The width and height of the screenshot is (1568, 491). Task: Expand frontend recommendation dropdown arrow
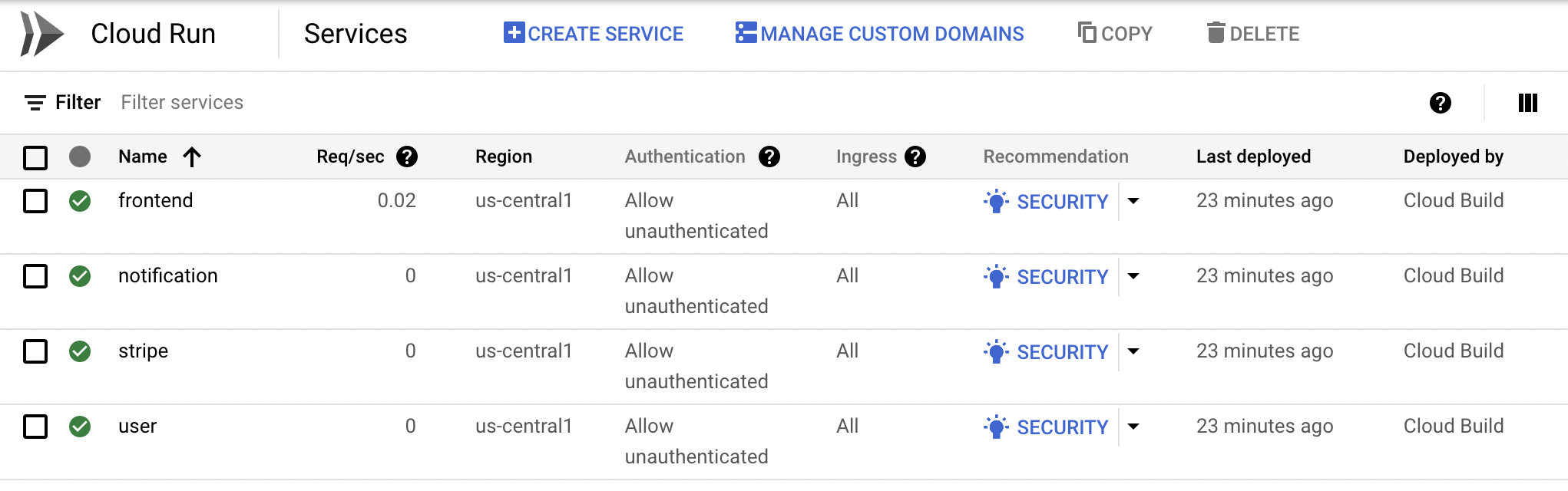(1133, 201)
